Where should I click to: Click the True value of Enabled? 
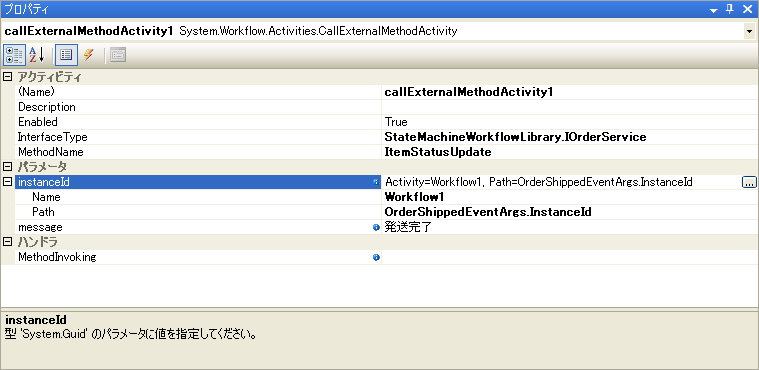tap(396, 122)
